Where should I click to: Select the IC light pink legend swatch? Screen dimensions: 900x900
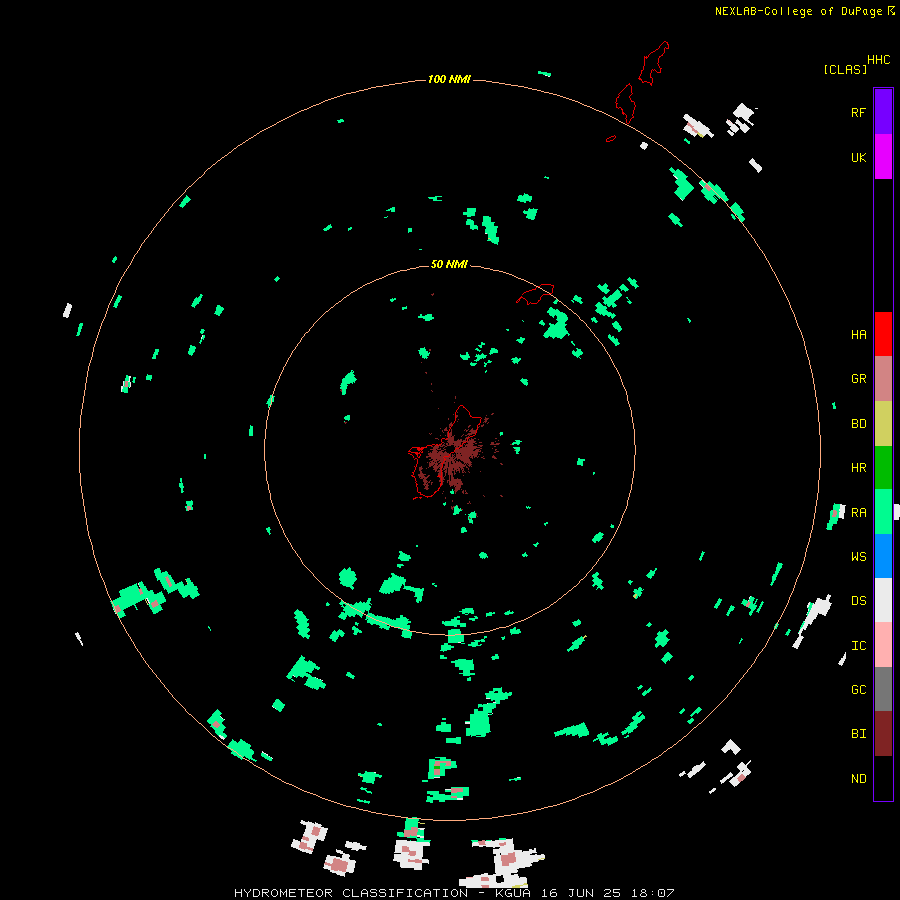(883, 645)
